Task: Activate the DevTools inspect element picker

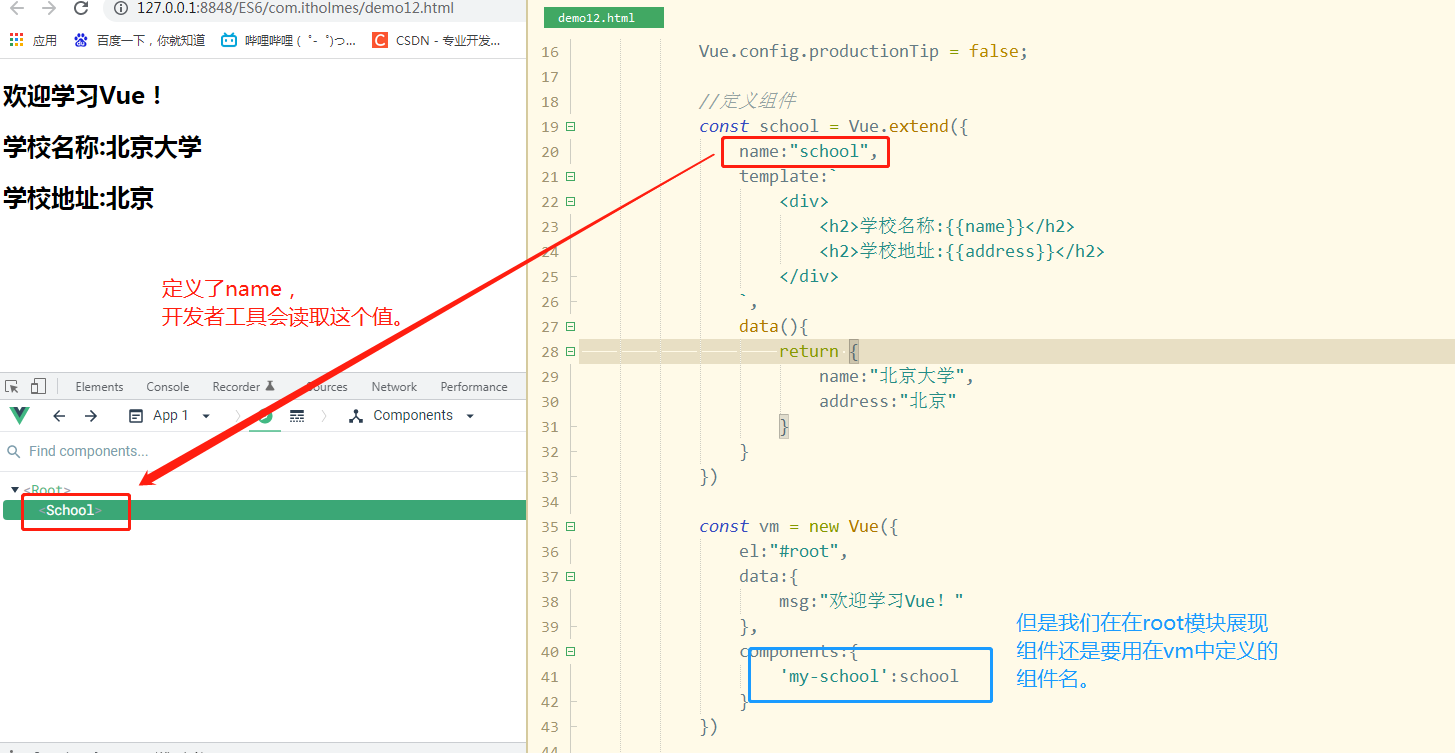Action: (x=12, y=386)
